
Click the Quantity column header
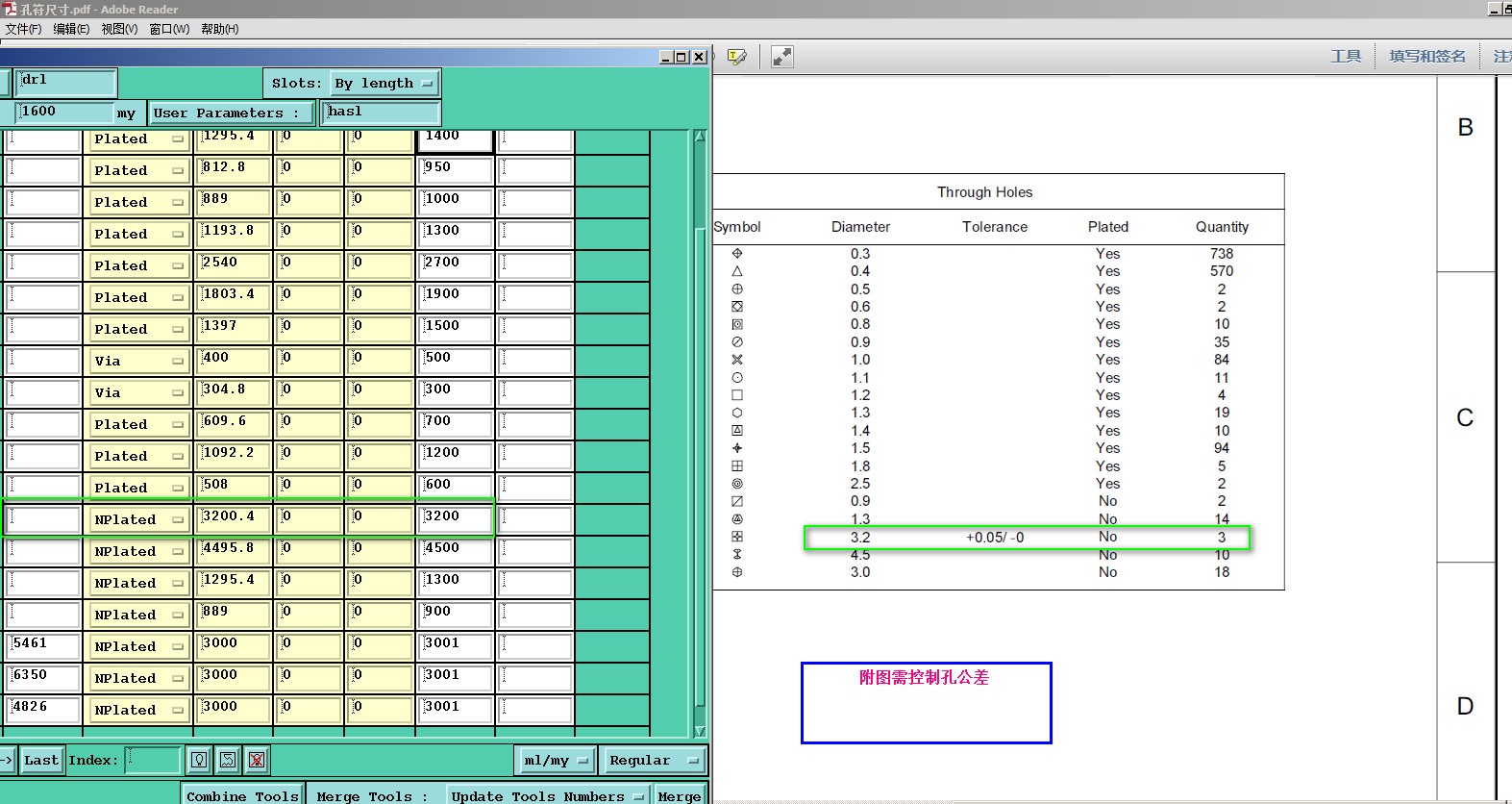click(x=1222, y=227)
